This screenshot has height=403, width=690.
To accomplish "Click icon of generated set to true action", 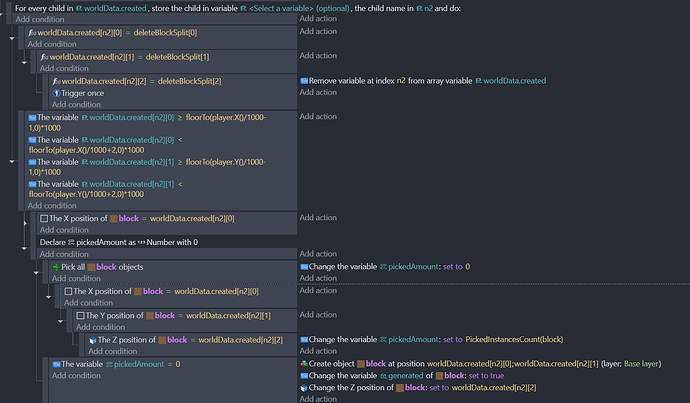I will coord(304,376).
